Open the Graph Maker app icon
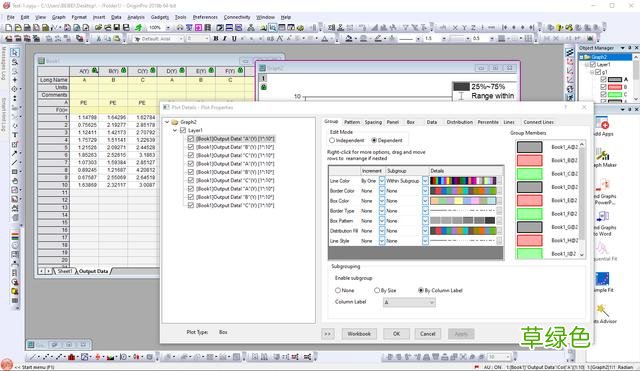The height and width of the screenshot is (371, 640). click(602, 155)
